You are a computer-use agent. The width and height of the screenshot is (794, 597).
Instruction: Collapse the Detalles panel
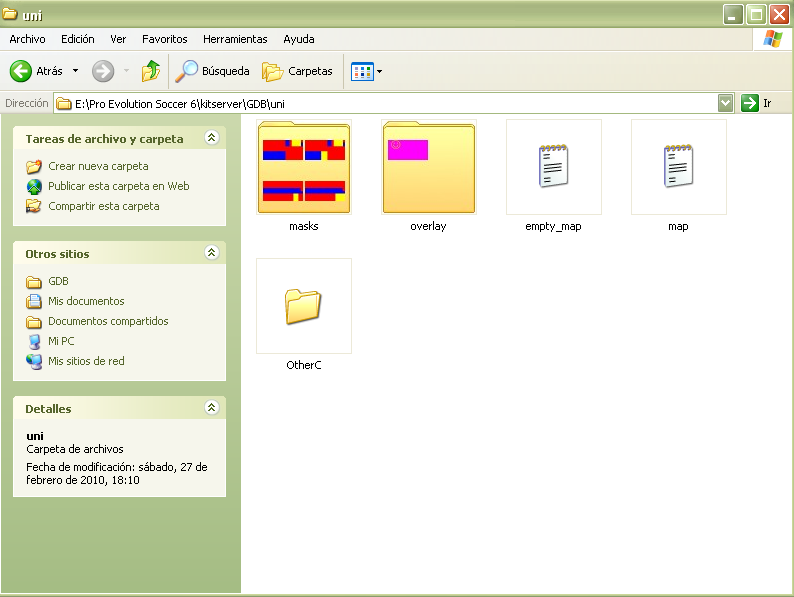[x=212, y=407]
